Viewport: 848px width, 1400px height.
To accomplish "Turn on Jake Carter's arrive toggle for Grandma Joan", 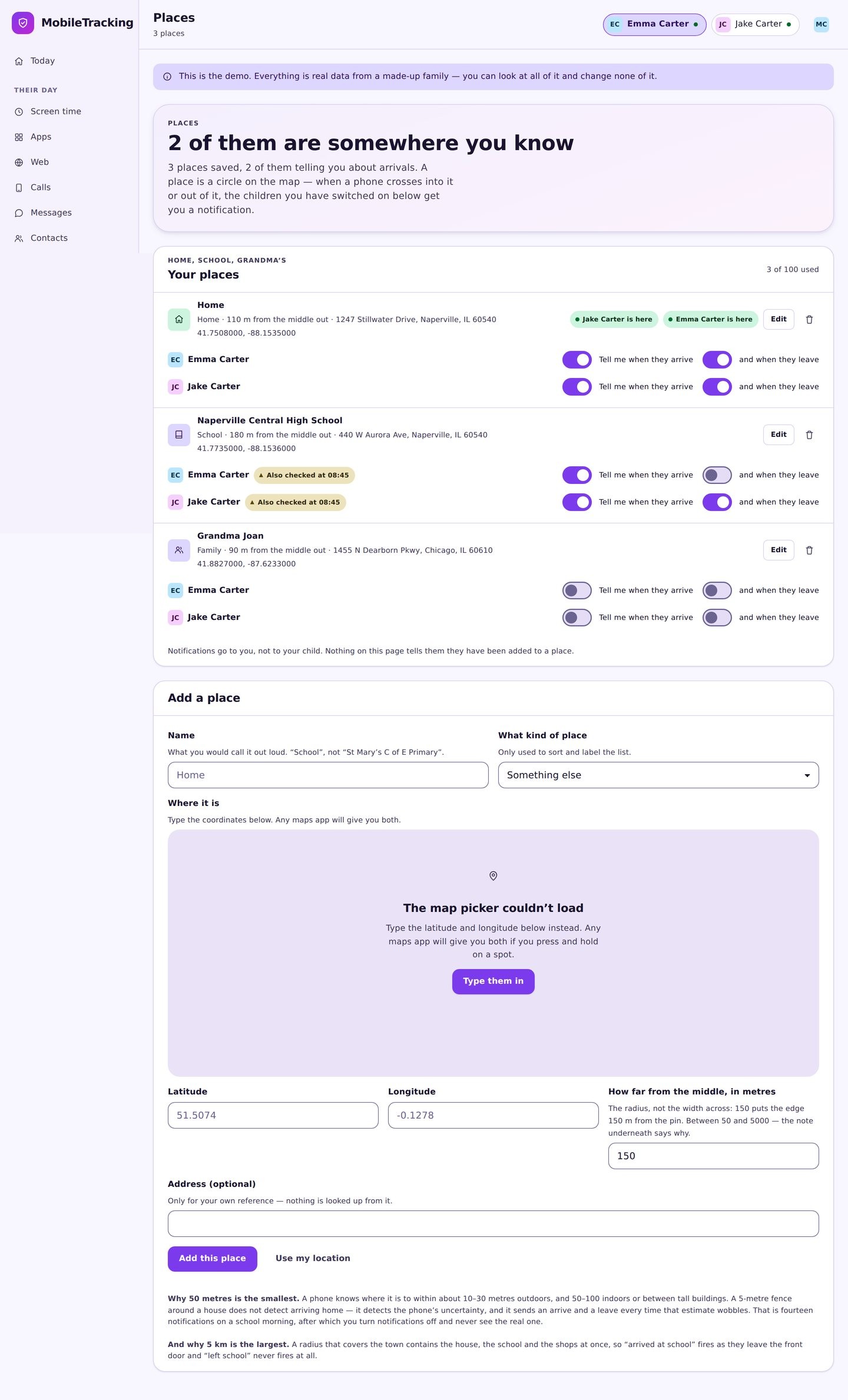I will (577, 618).
